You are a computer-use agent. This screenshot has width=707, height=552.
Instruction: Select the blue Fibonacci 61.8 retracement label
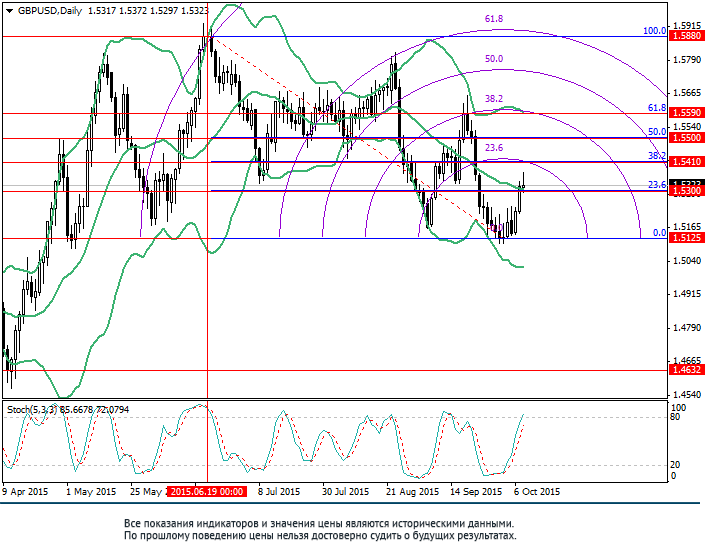[x=657, y=107]
